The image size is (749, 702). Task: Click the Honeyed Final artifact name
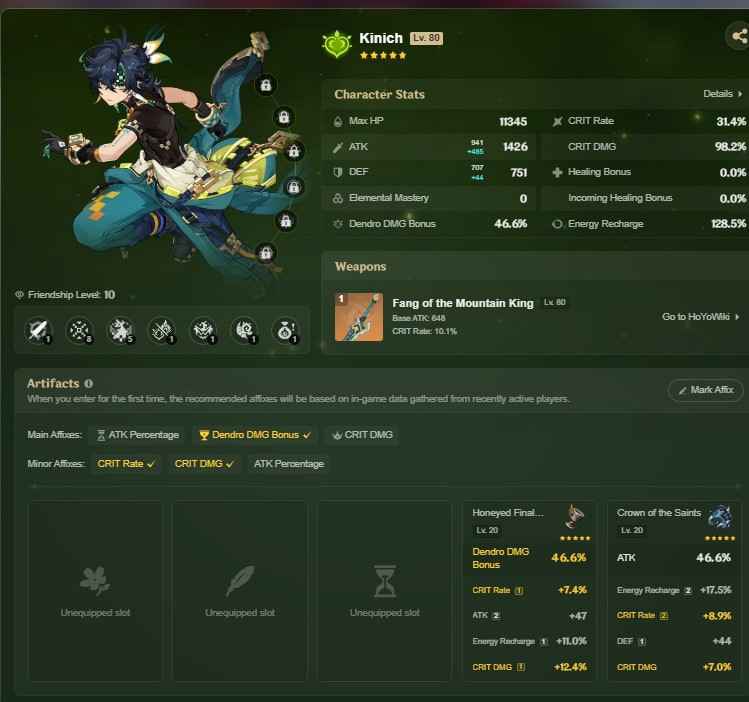point(508,513)
